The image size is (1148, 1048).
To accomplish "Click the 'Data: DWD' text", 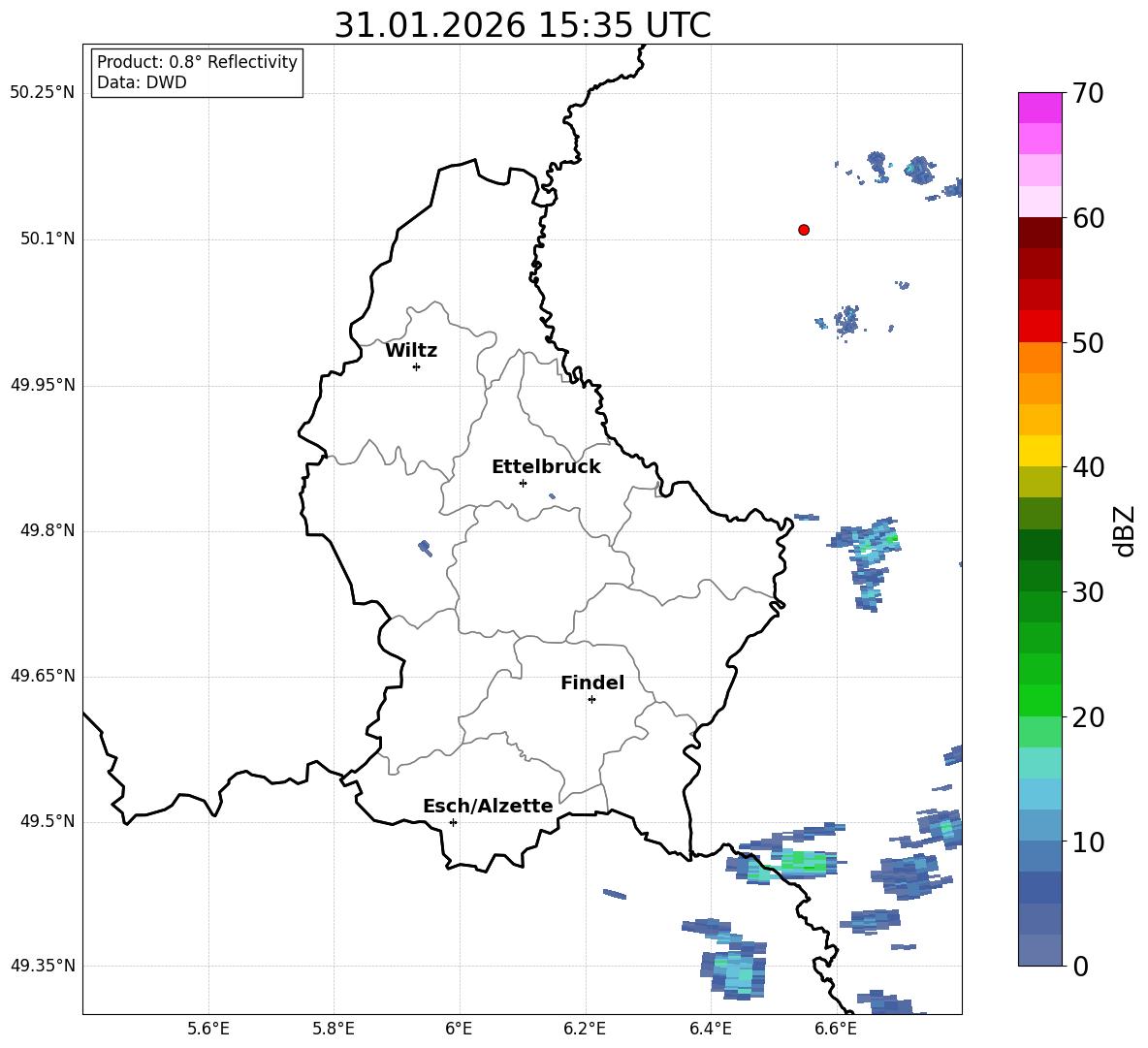I will click(x=142, y=82).
